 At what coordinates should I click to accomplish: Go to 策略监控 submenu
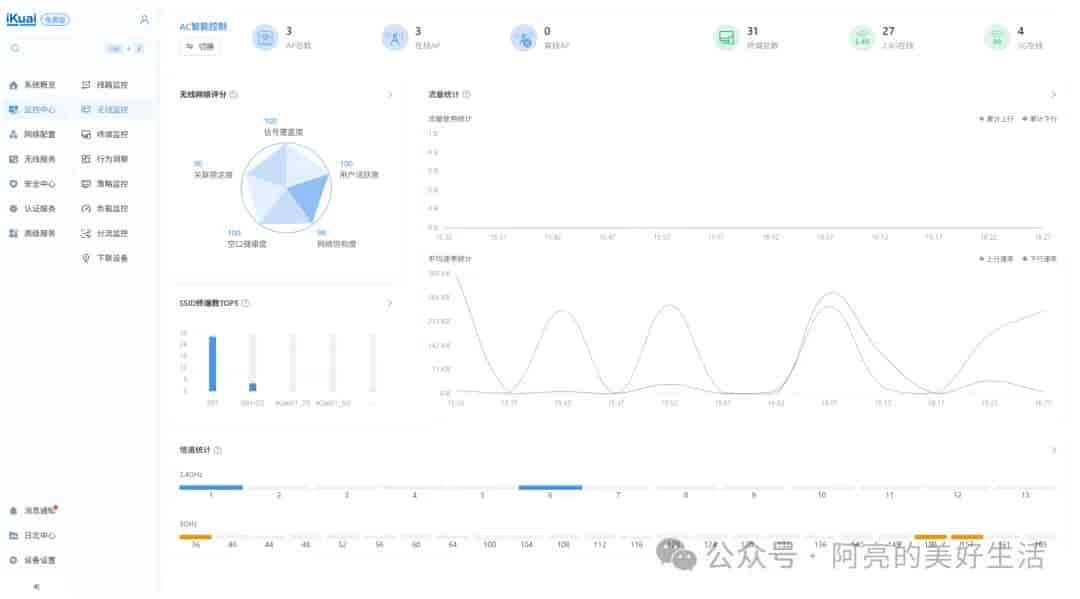pyautogui.click(x=105, y=184)
